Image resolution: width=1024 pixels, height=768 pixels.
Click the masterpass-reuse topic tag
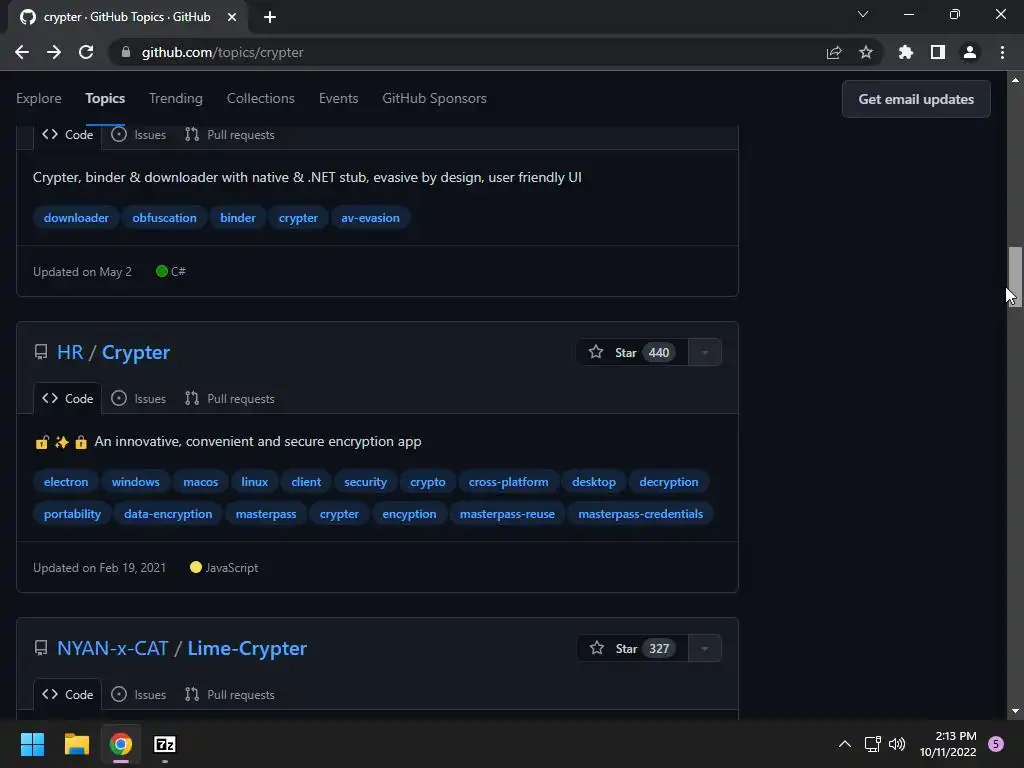point(507,513)
